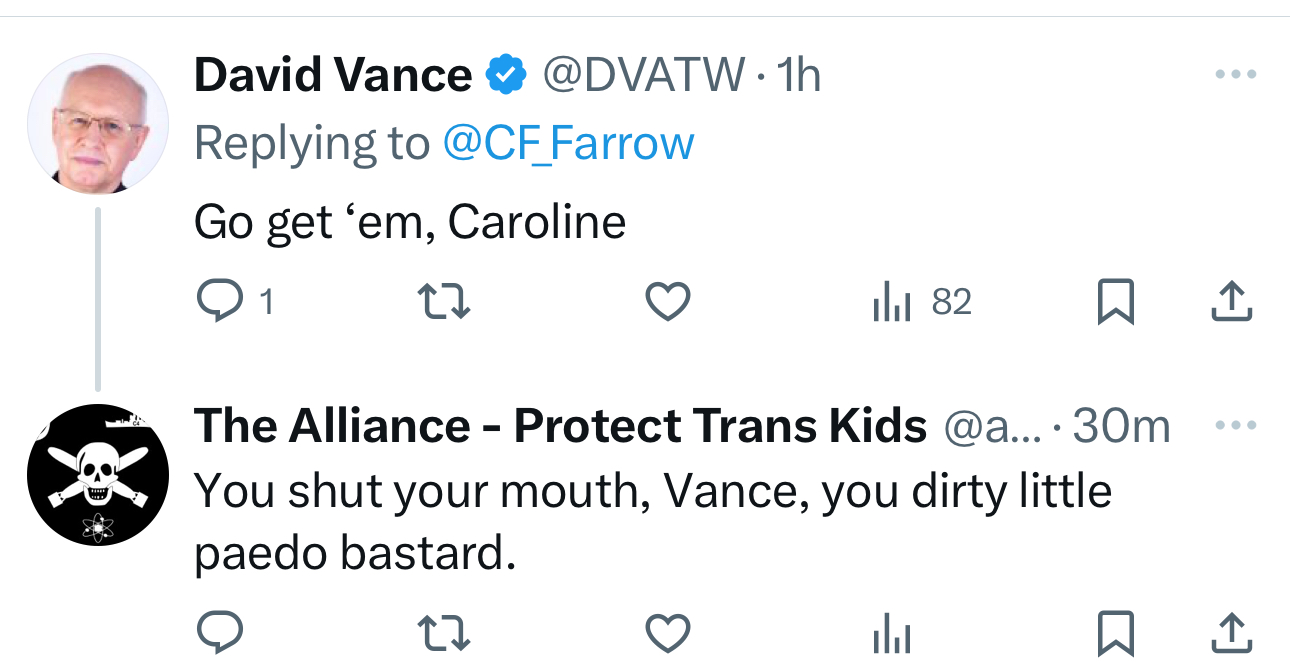Share David Vance's tweet
This screenshot has height=668, width=1290.
click(1231, 302)
